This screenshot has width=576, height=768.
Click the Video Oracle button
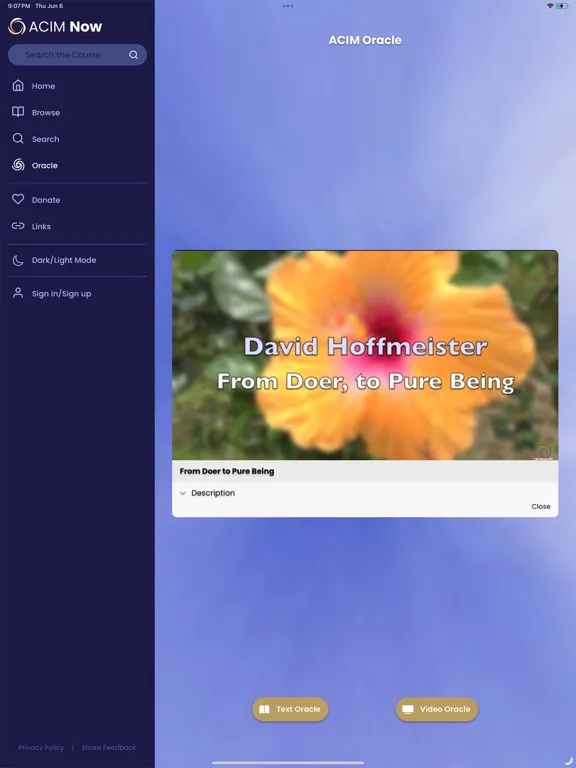(x=437, y=709)
